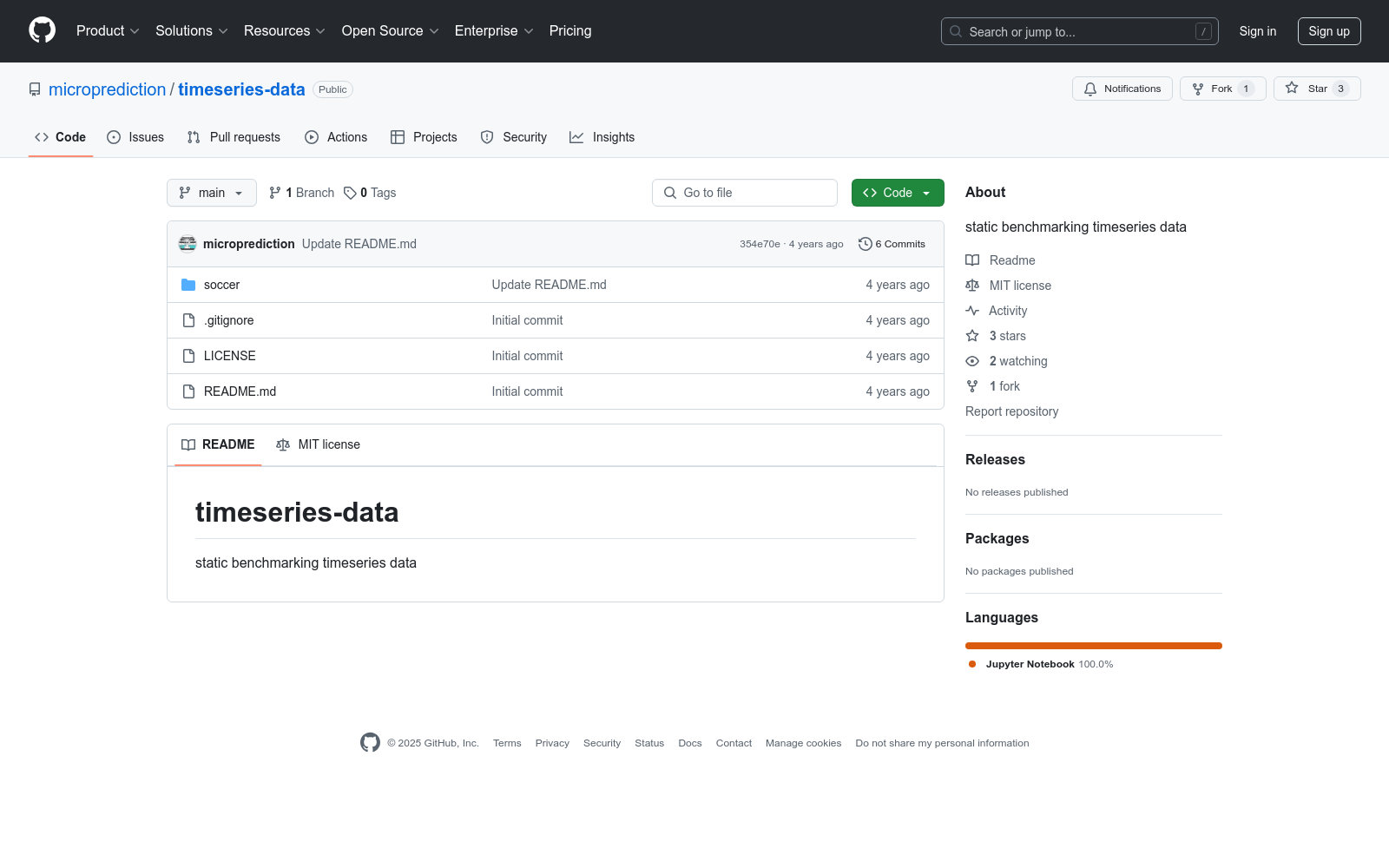Click the repository icon before microprediction

click(x=35, y=89)
